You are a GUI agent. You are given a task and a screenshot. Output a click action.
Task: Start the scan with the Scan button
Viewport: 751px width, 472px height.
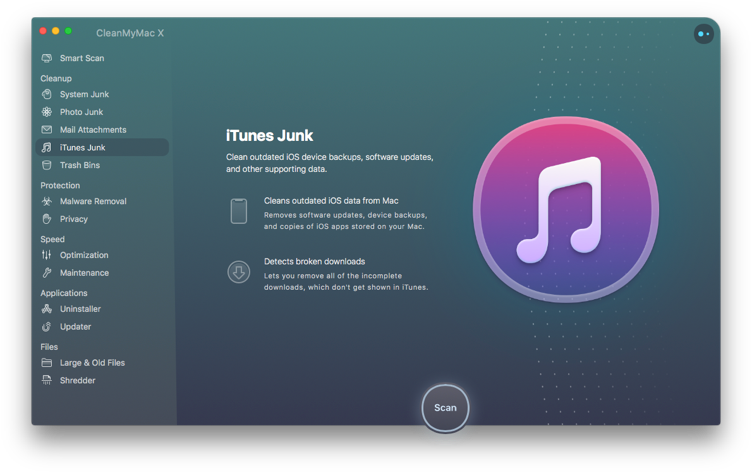445,408
